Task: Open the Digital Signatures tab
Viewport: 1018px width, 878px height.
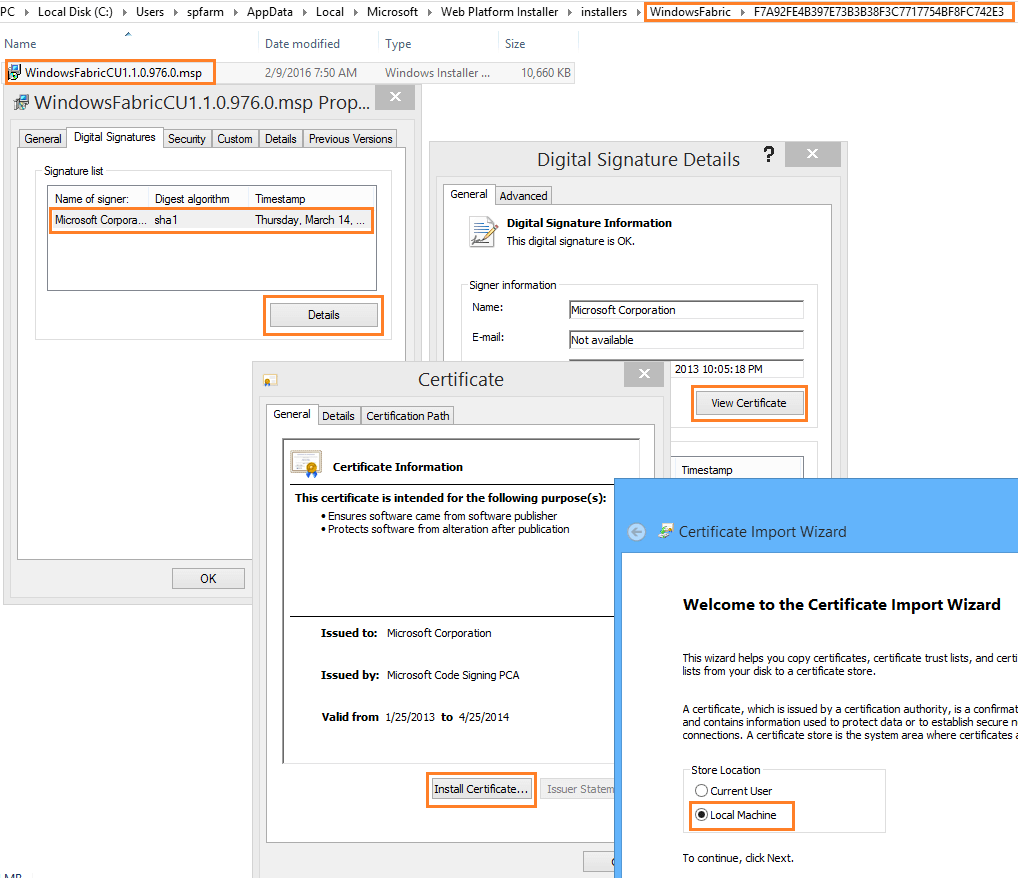Action: point(114,137)
